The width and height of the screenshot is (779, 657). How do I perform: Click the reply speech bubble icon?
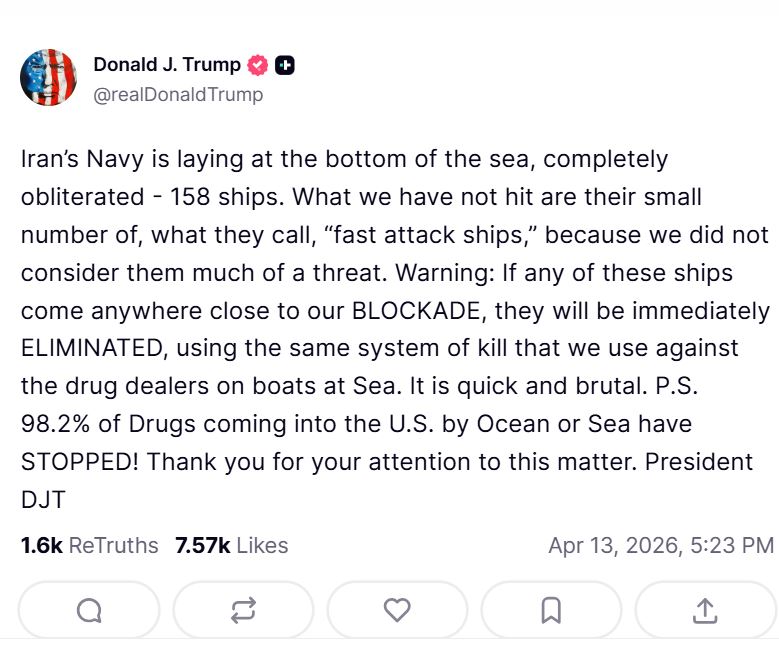tap(89, 609)
